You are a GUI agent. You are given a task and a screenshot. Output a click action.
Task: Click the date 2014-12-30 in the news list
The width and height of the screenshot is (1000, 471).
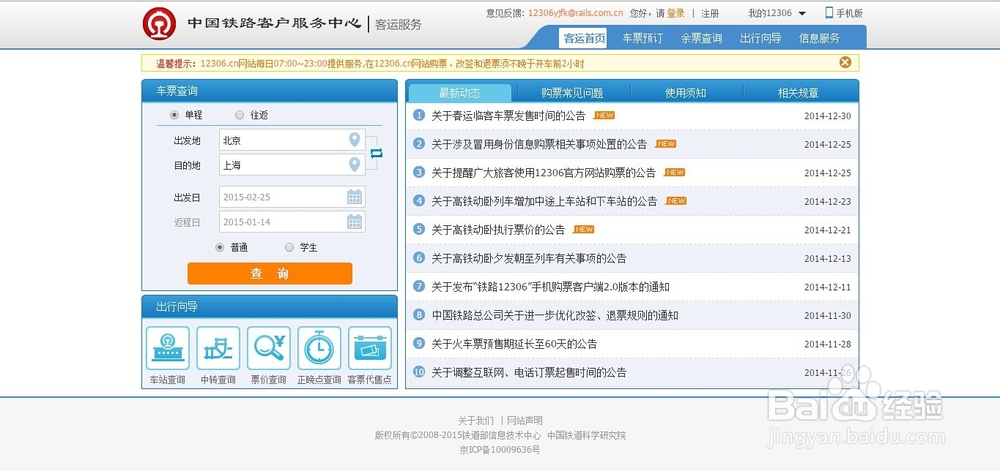point(827,116)
